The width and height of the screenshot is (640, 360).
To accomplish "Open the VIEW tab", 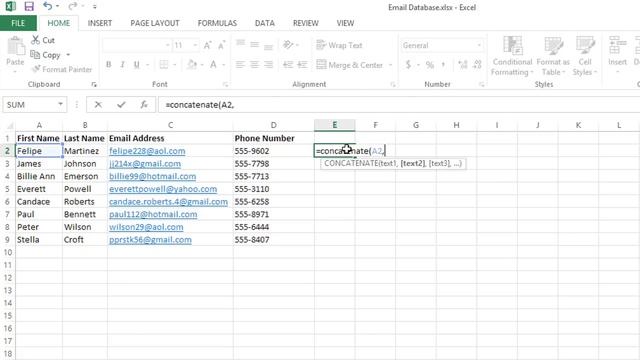I will [345, 23].
